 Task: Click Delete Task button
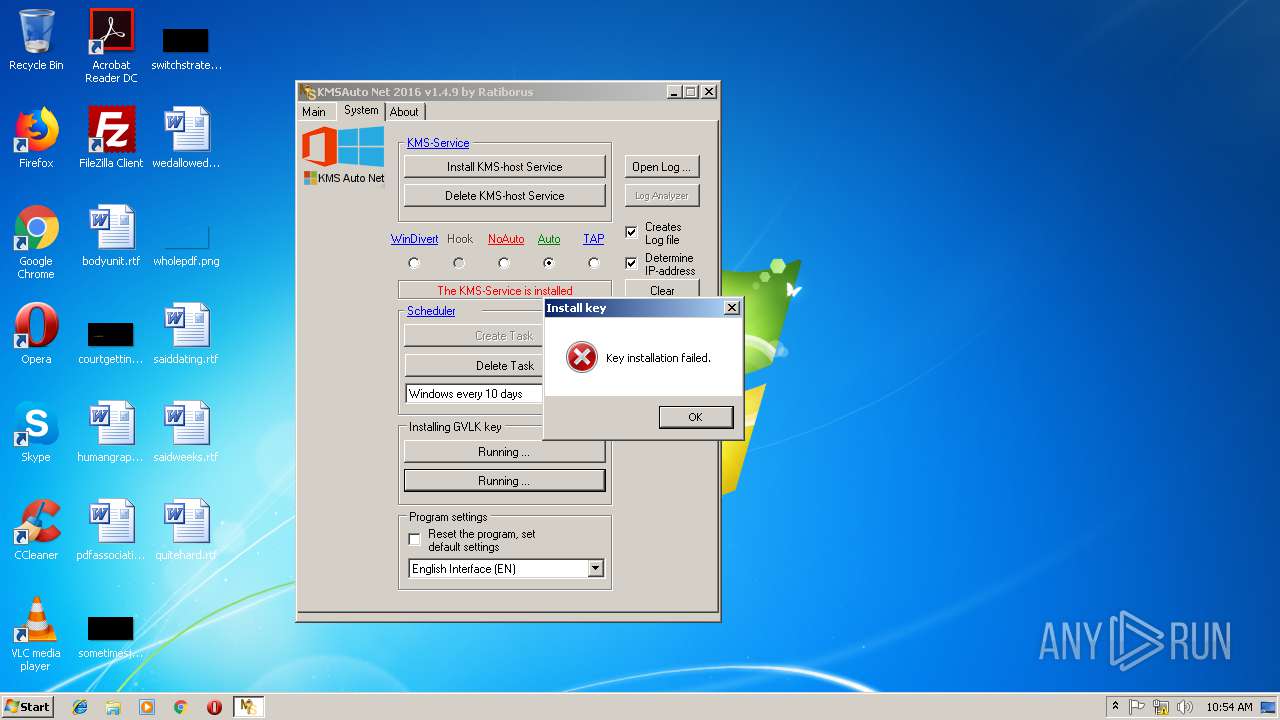tap(474, 366)
